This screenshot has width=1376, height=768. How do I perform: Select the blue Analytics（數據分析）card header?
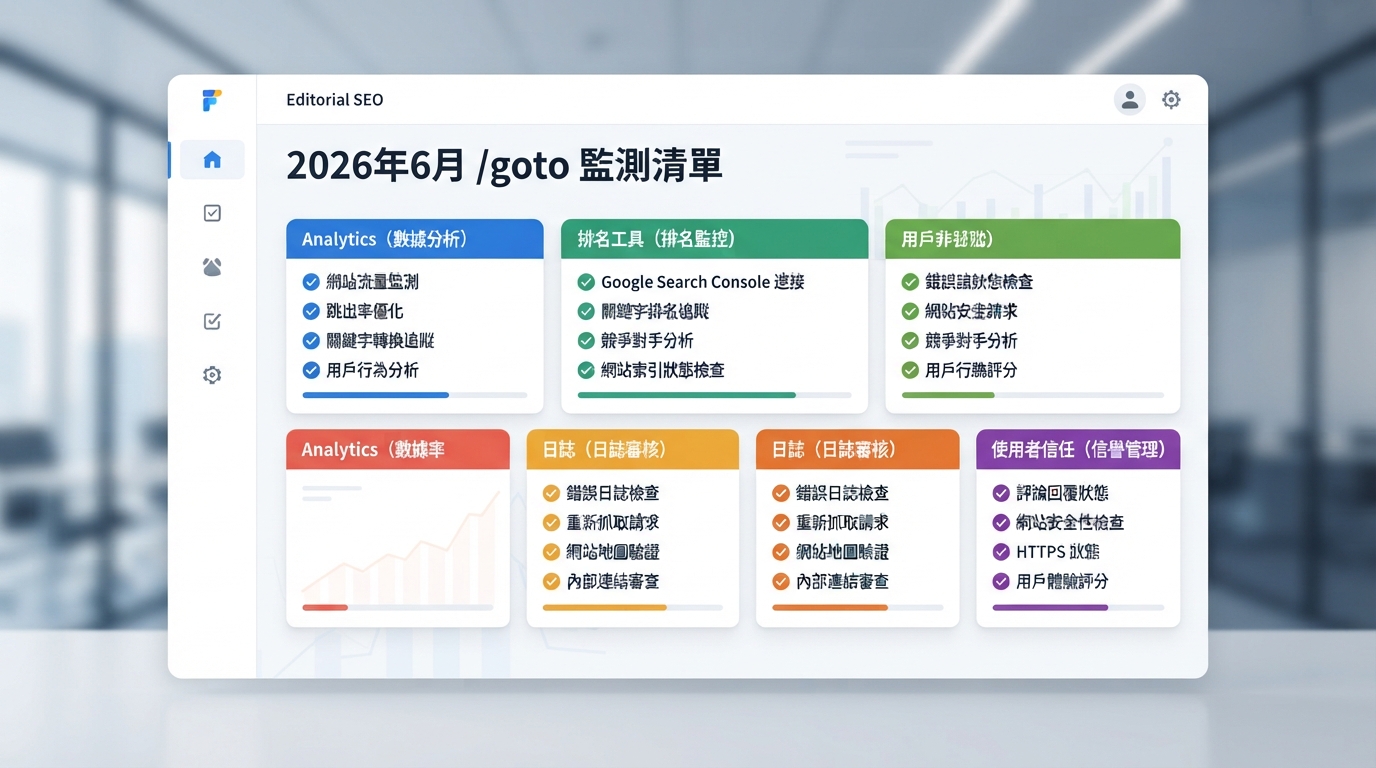(x=415, y=239)
